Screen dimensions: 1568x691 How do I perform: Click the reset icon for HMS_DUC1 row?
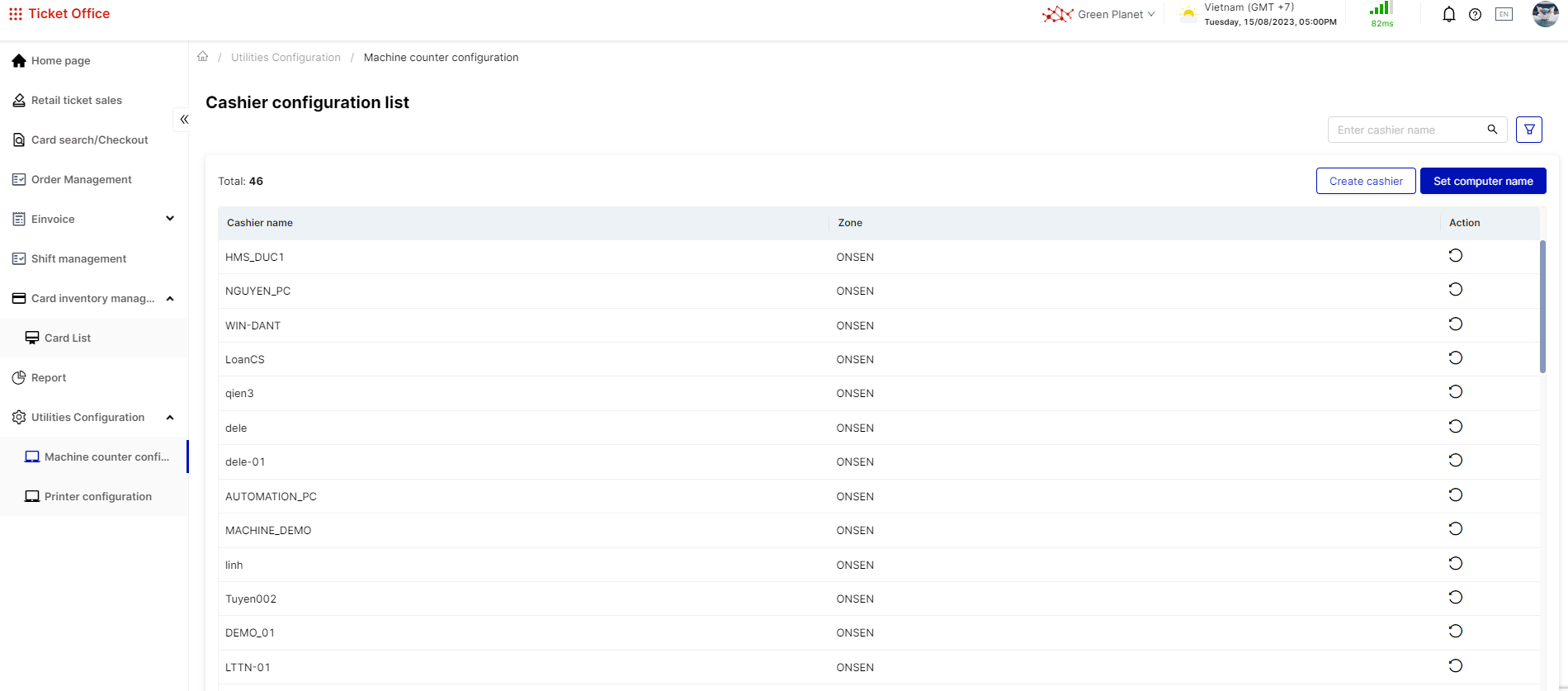pyautogui.click(x=1455, y=256)
